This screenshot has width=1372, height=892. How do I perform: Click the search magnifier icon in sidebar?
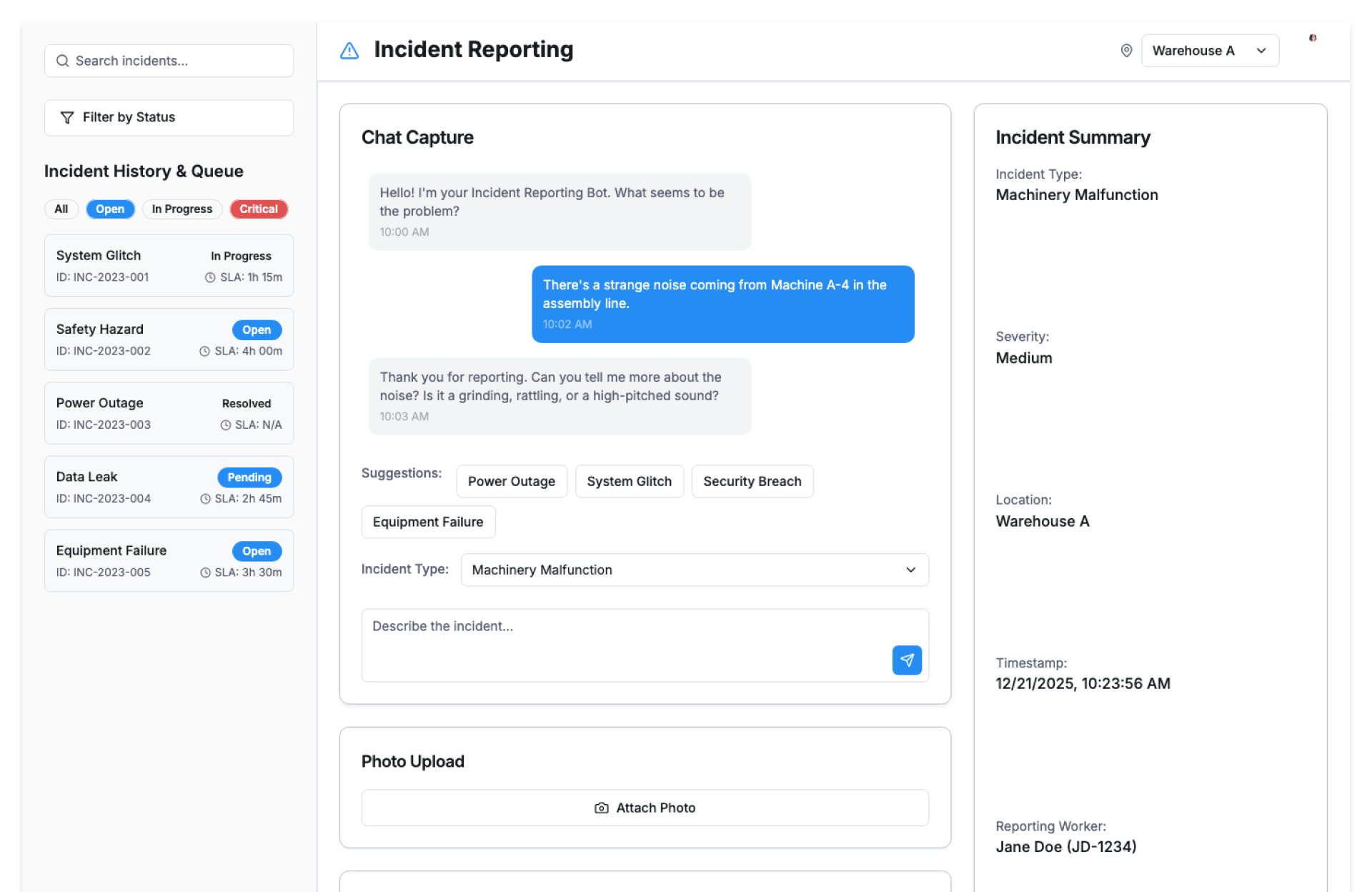click(63, 61)
